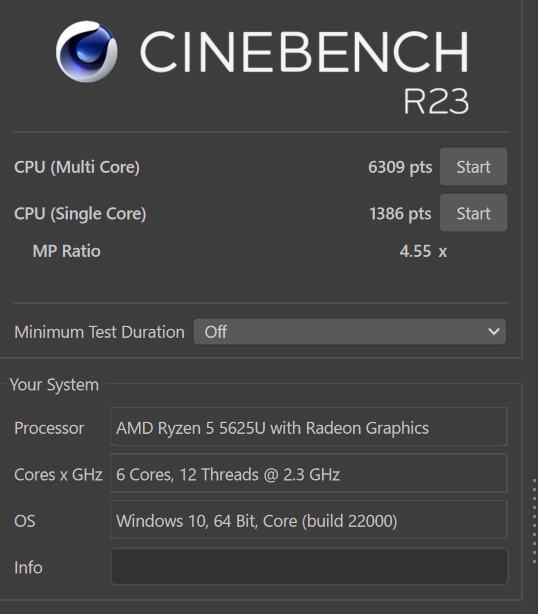
Task: Select the CPU (Multi Core) label
Action: pos(77,167)
